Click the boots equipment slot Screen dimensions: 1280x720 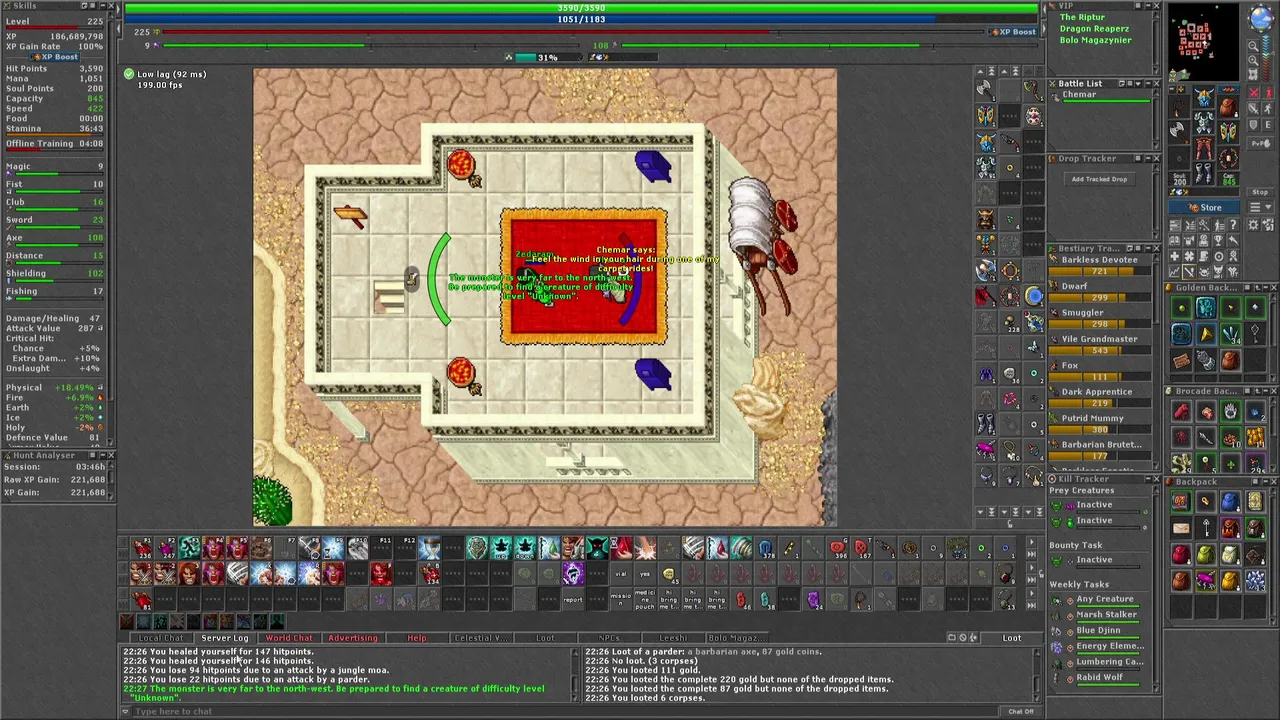pyautogui.click(x=1204, y=173)
